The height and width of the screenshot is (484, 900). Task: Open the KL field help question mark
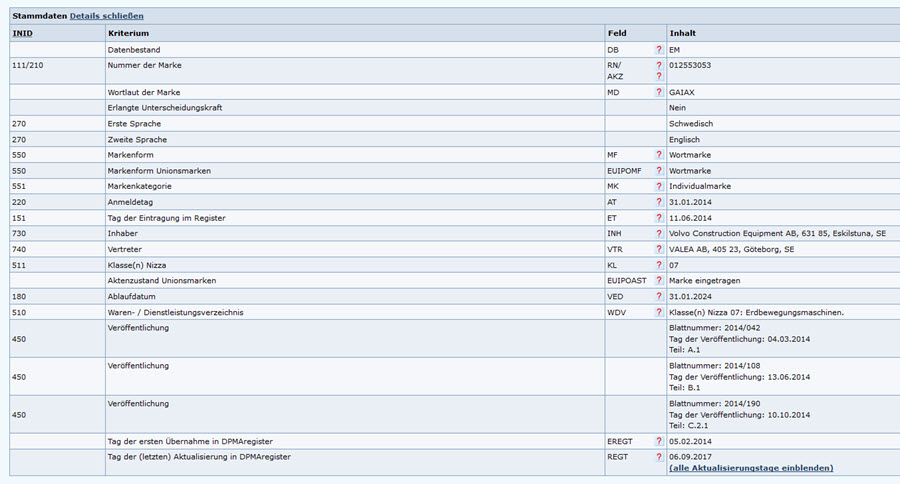click(659, 265)
